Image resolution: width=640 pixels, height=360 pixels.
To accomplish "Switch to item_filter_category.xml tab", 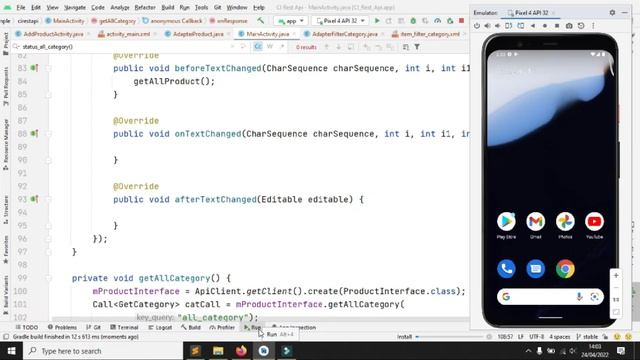I will coord(429,34).
